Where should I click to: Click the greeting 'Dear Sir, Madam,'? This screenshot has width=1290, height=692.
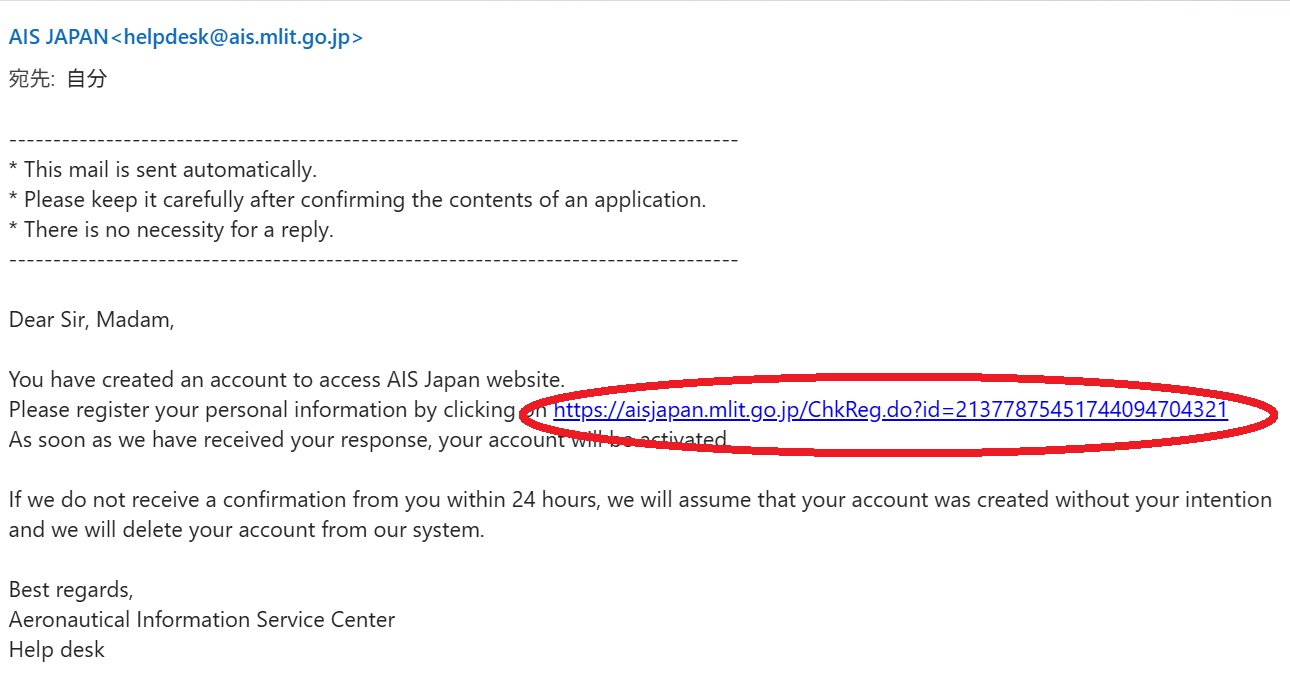point(92,320)
